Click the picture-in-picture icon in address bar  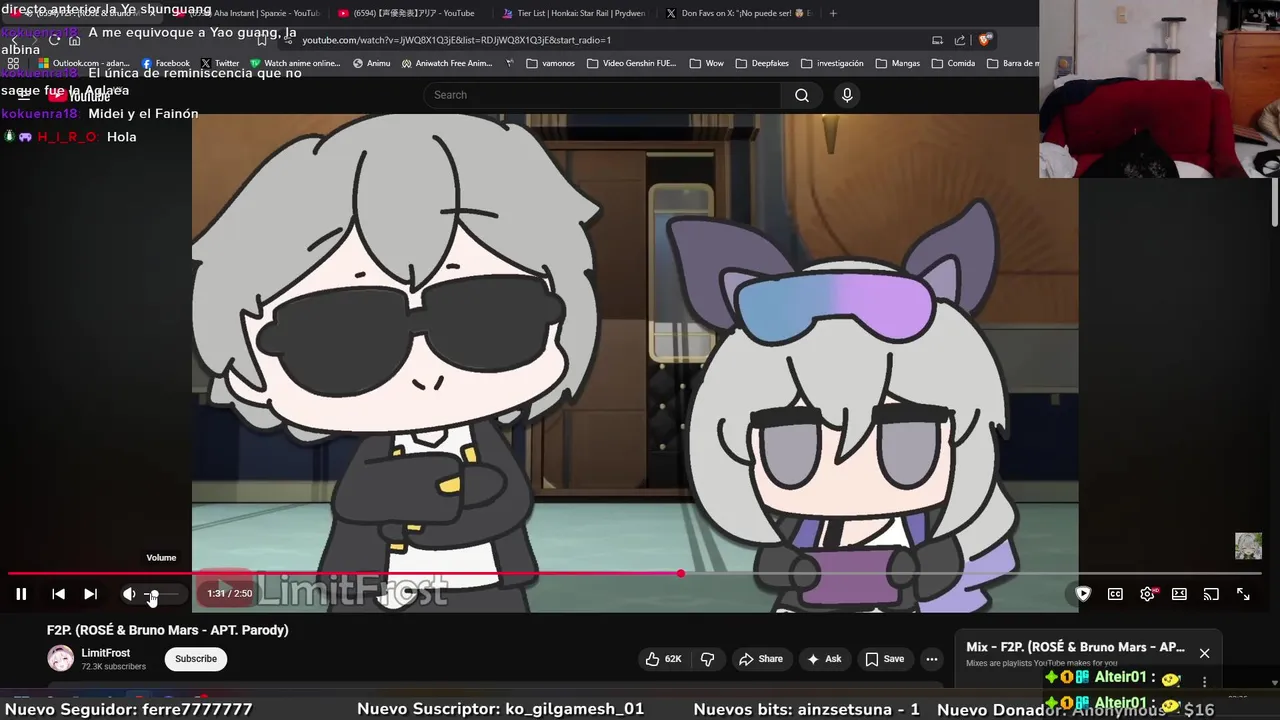[937, 40]
